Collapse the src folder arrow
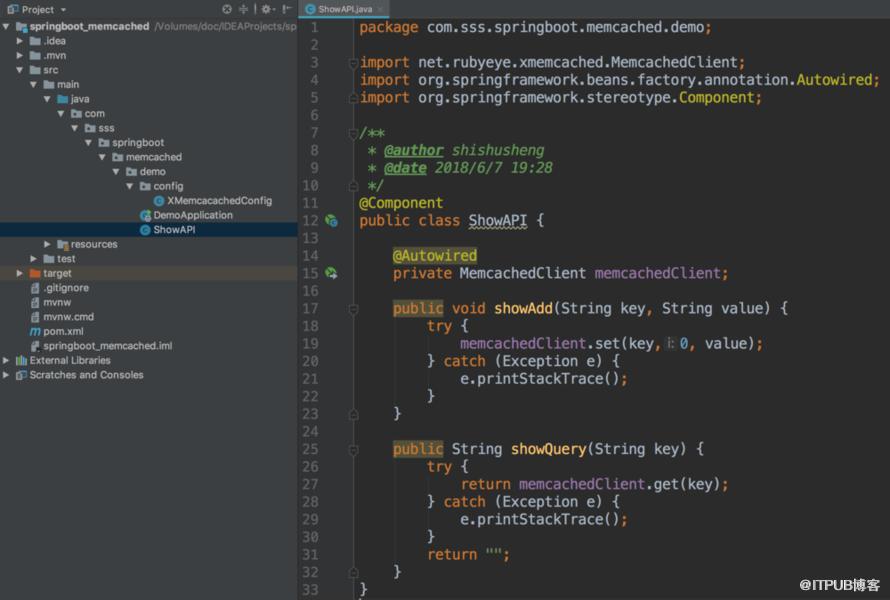The width and height of the screenshot is (890, 600). point(20,70)
